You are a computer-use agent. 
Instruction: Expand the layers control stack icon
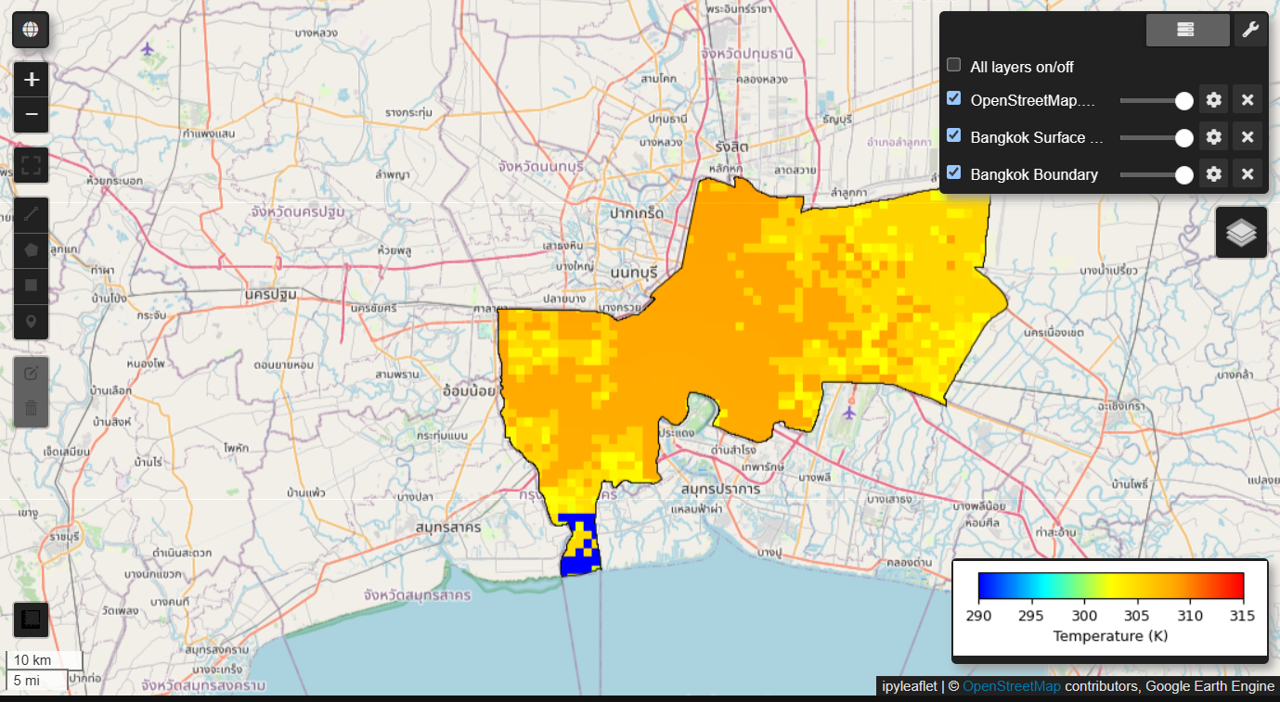(1241, 232)
